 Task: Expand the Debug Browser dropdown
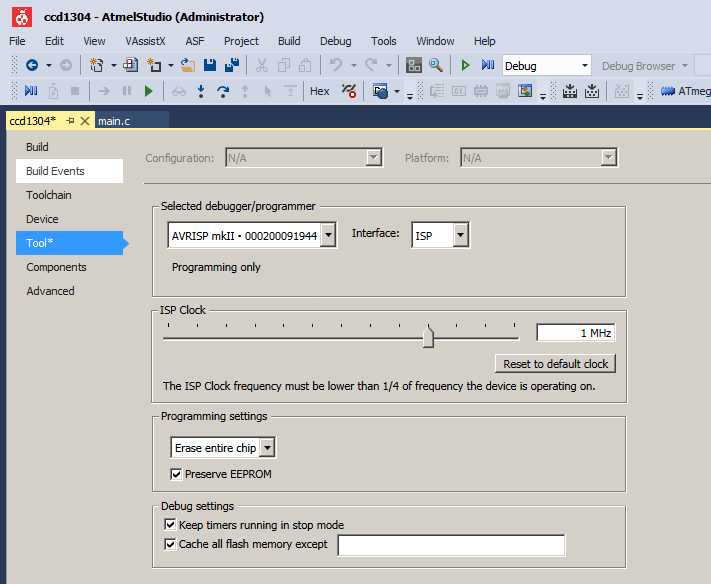[x=685, y=66]
